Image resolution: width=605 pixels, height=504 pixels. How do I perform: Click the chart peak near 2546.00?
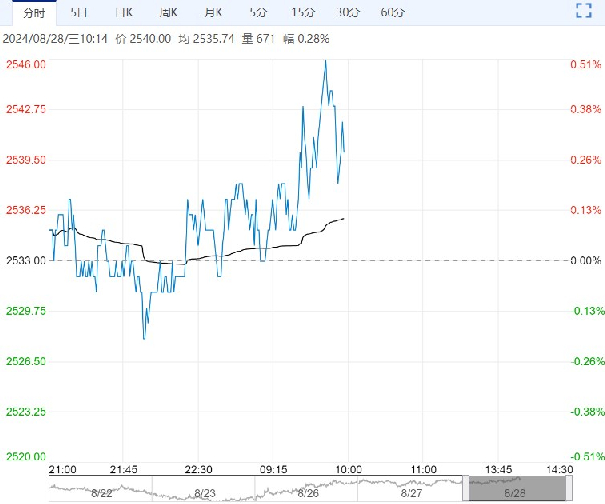(x=325, y=62)
